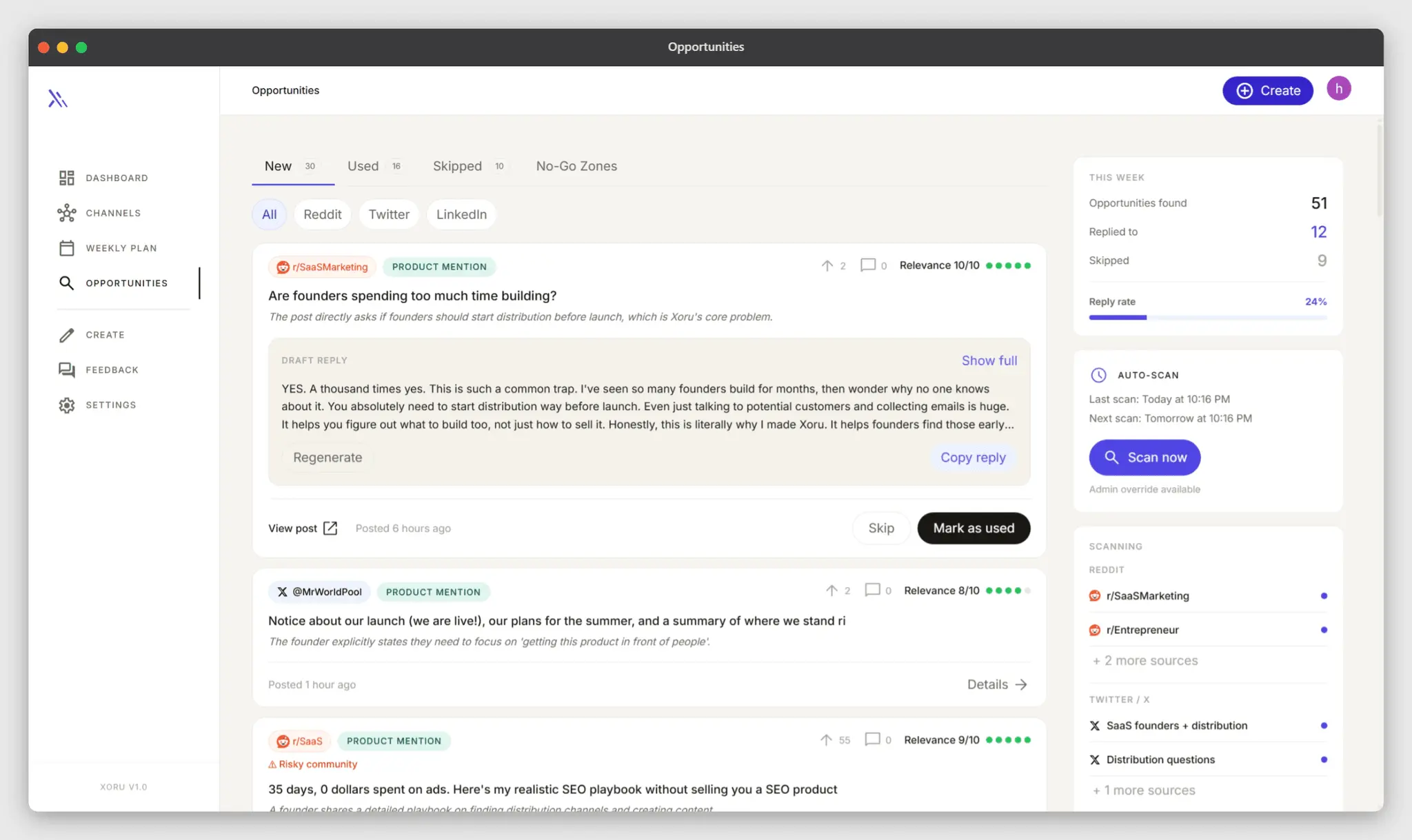1412x840 pixels.
Task: Expand '+ 2 more sources' under Reddit
Action: 1145,661
